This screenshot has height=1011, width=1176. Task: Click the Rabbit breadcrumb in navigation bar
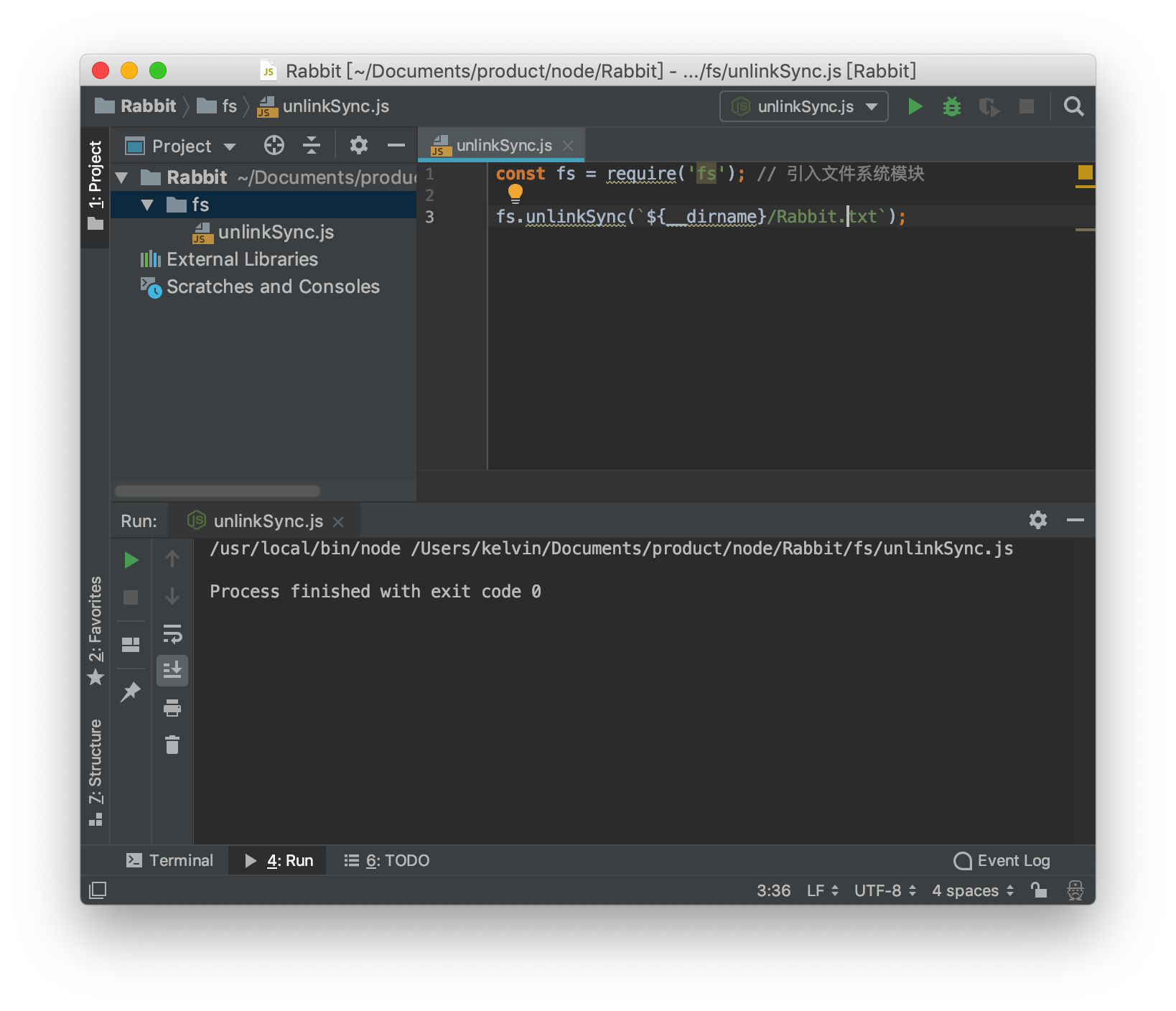[136, 106]
